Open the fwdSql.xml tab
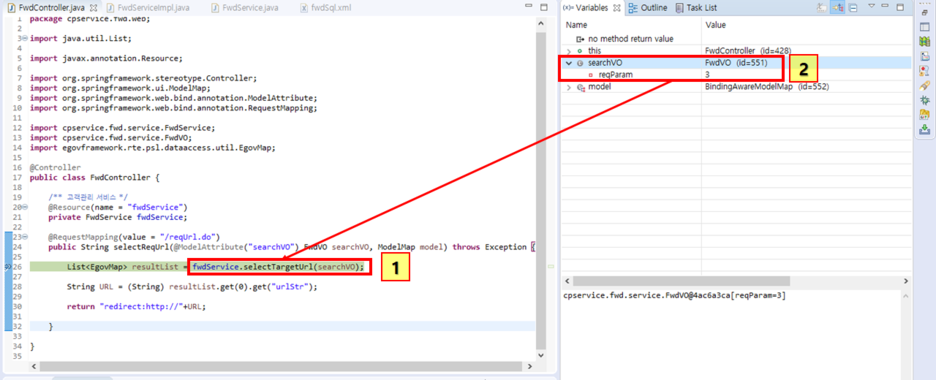The height and width of the screenshot is (380, 936). (327, 8)
